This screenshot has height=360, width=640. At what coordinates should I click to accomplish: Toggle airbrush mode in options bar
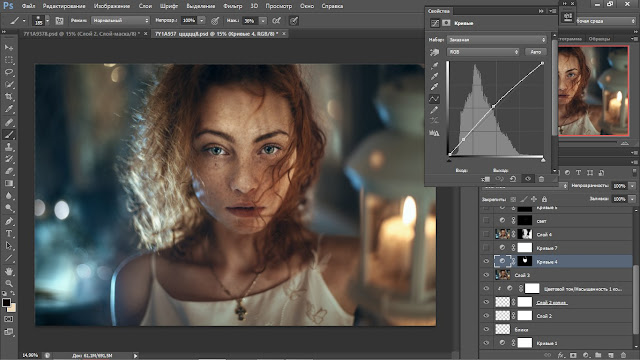[277, 20]
